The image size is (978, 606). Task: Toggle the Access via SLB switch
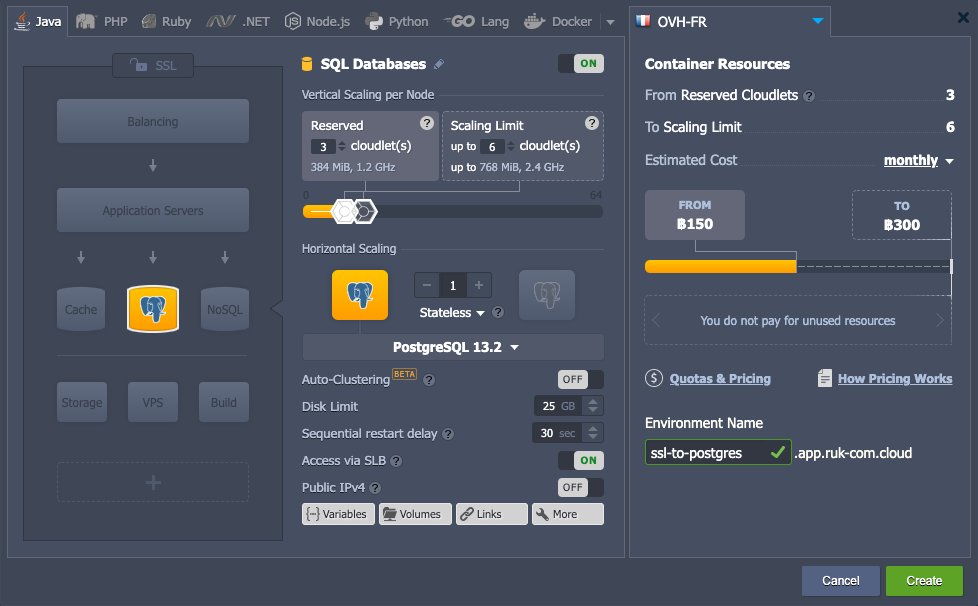[581, 460]
